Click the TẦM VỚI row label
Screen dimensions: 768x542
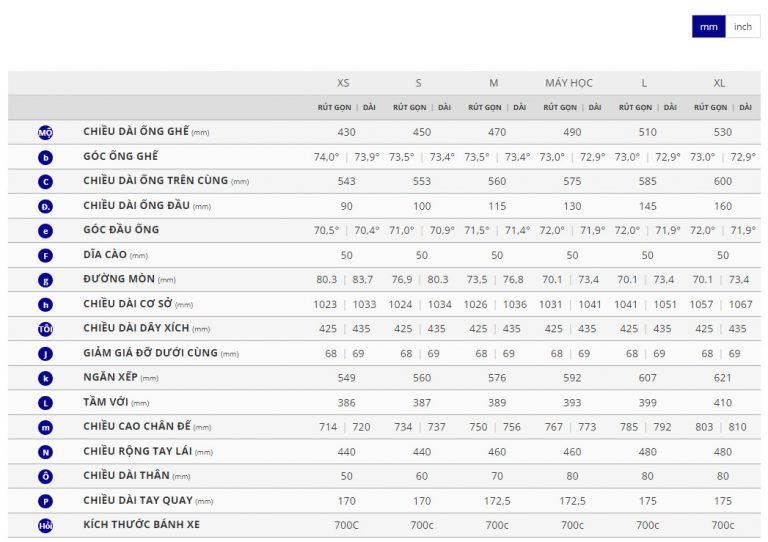105,402
